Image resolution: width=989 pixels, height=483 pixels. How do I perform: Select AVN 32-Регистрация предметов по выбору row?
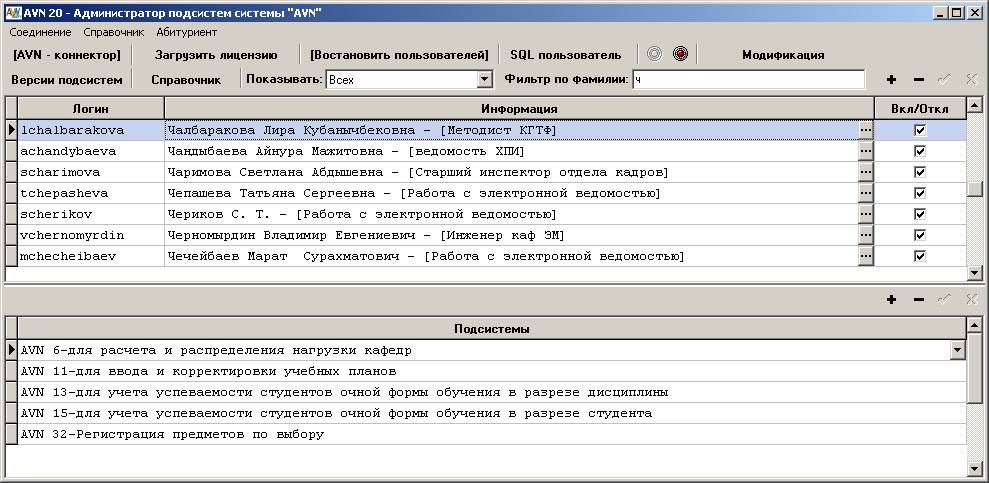click(491, 434)
